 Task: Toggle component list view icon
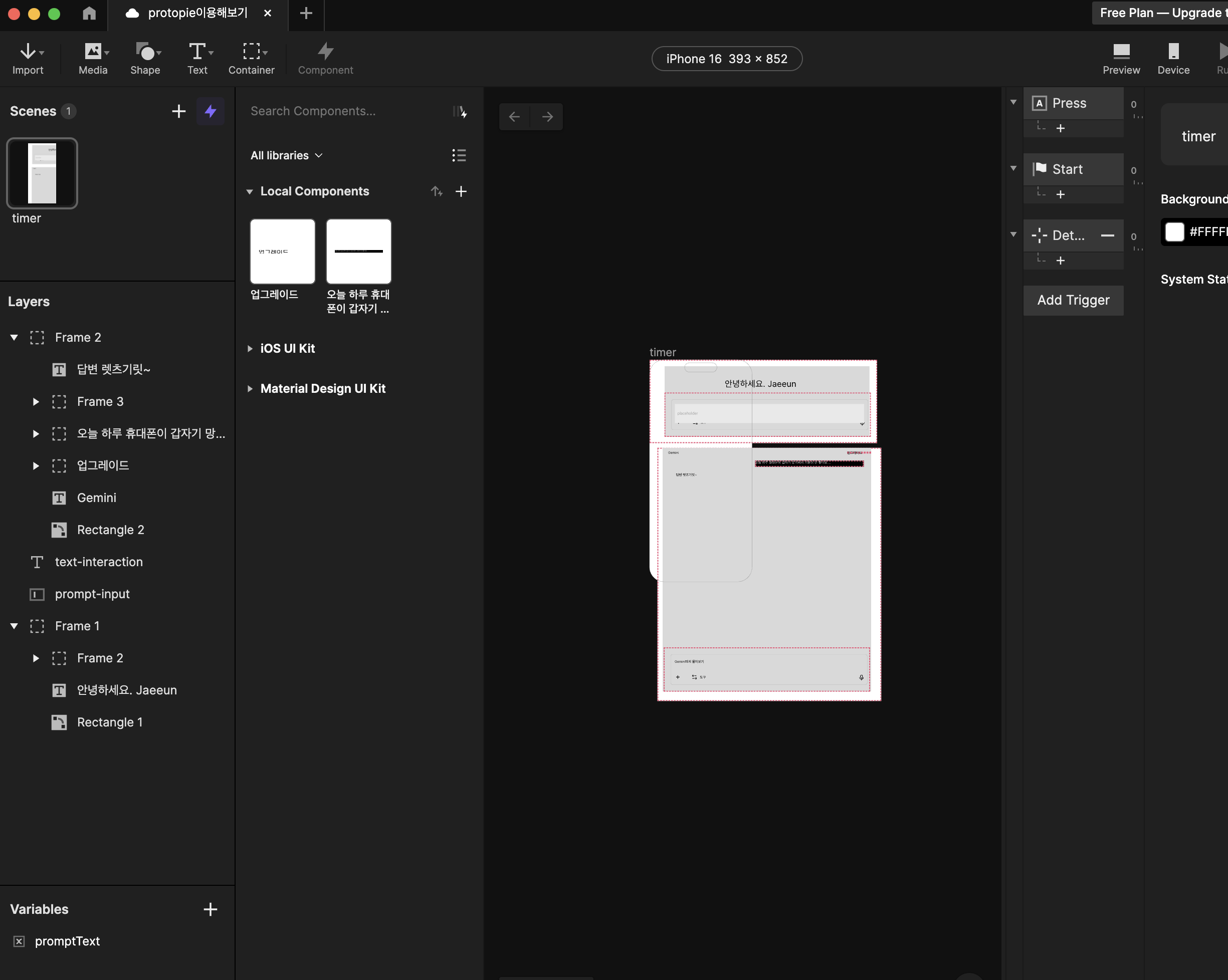(x=459, y=155)
